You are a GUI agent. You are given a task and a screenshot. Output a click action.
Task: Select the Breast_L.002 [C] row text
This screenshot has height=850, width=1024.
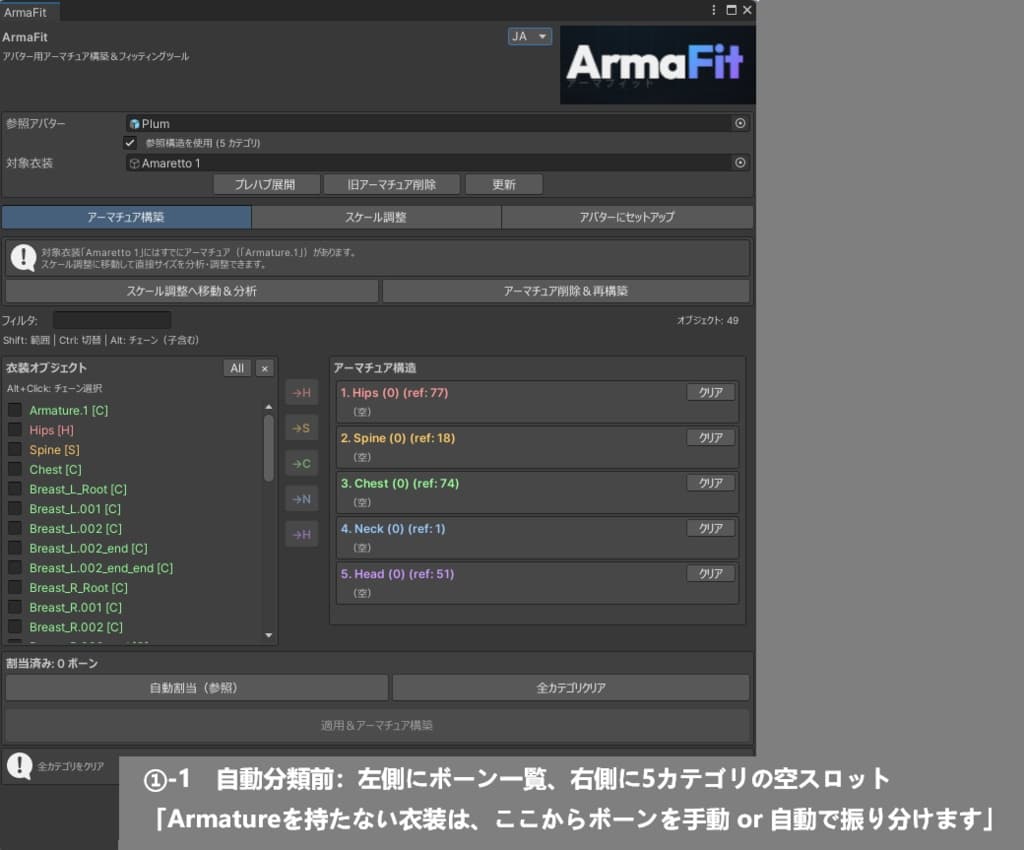[x=76, y=528]
